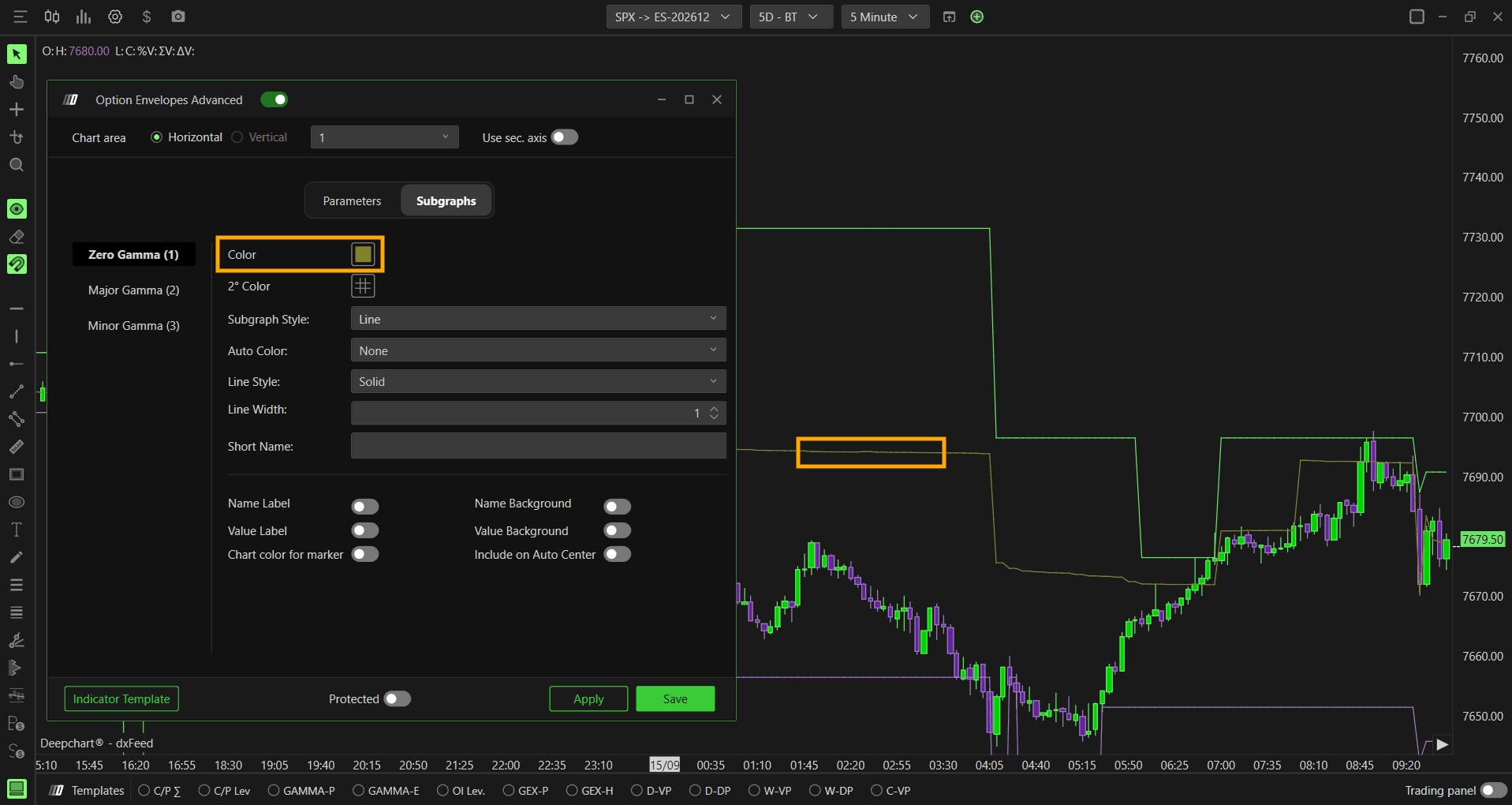Select the rectangle drawing tool
The image size is (1512, 805).
[17, 474]
